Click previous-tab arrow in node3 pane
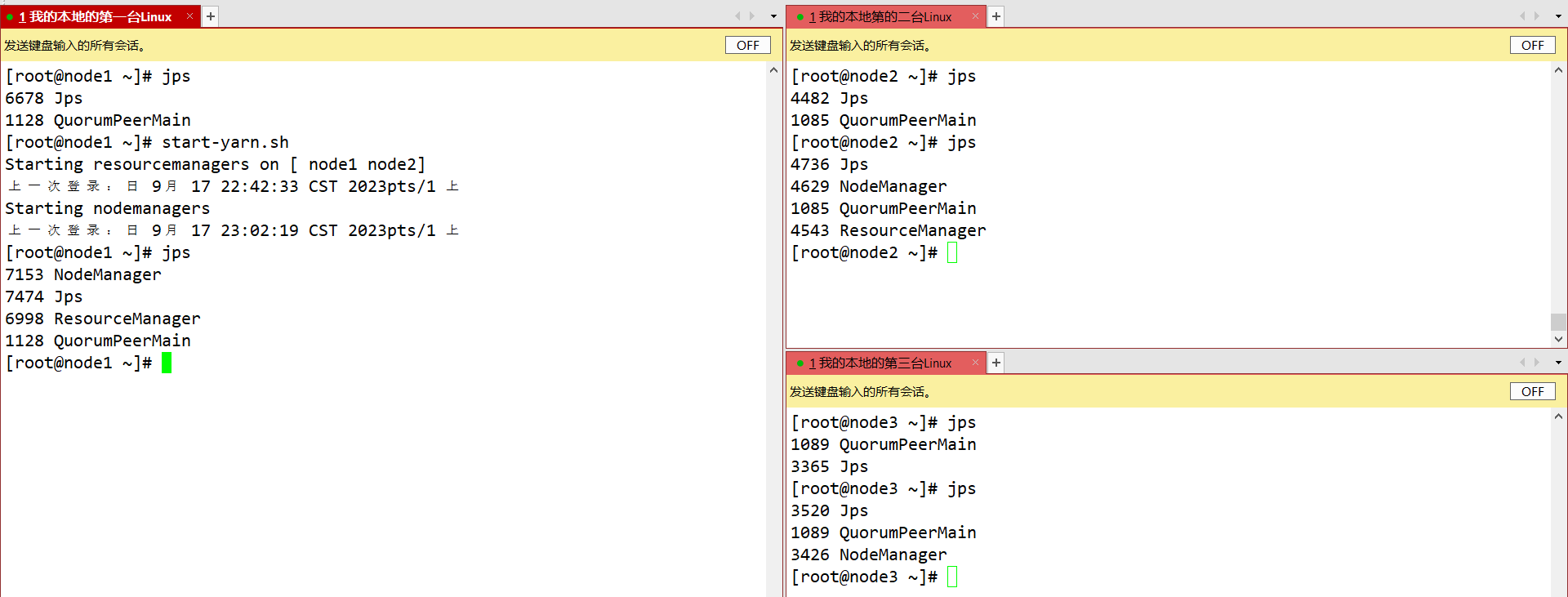Viewport: 1568px width, 597px height. pos(1522,363)
